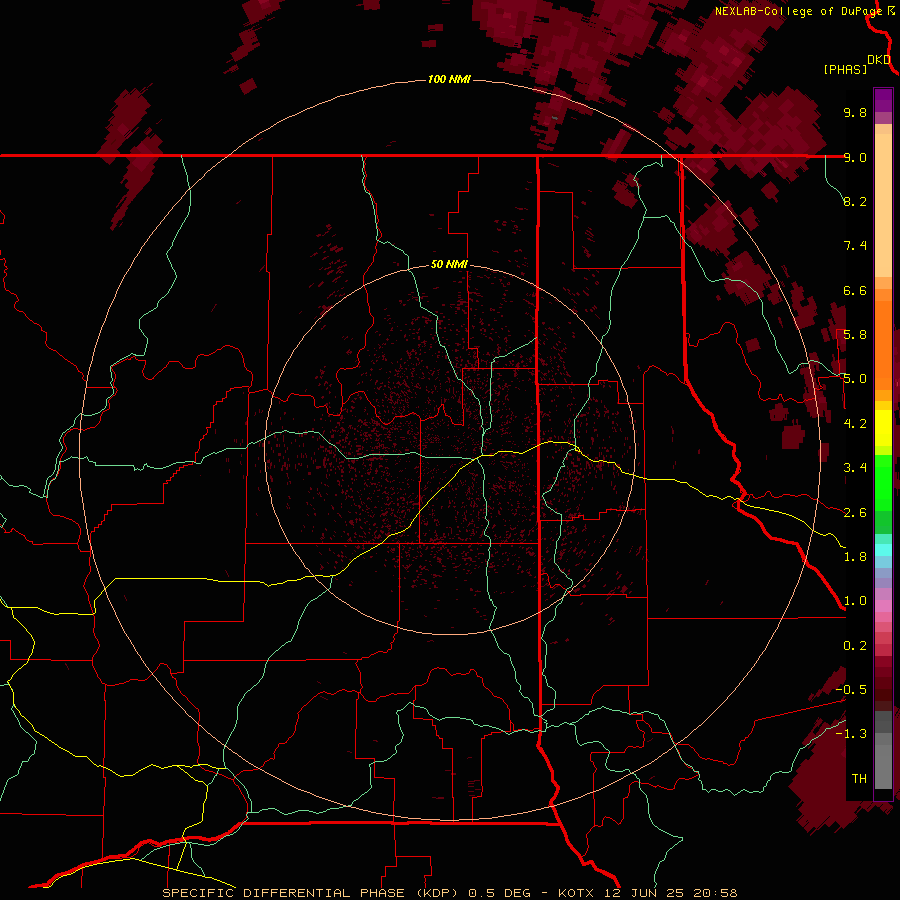Click the SPECIFIC DIFFERENTIAL PHASE (KDP) title text
This screenshot has height=900, width=900.
pos(311,893)
